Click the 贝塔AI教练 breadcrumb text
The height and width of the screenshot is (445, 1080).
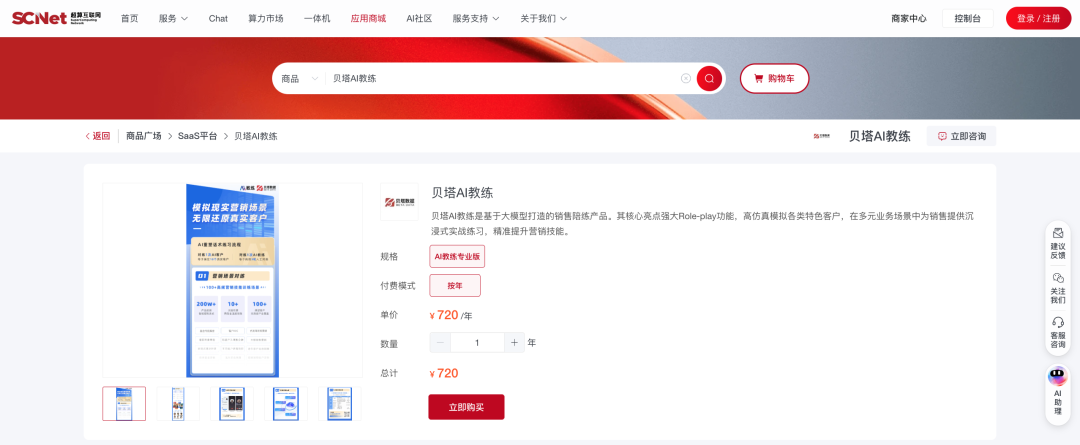click(x=256, y=136)
